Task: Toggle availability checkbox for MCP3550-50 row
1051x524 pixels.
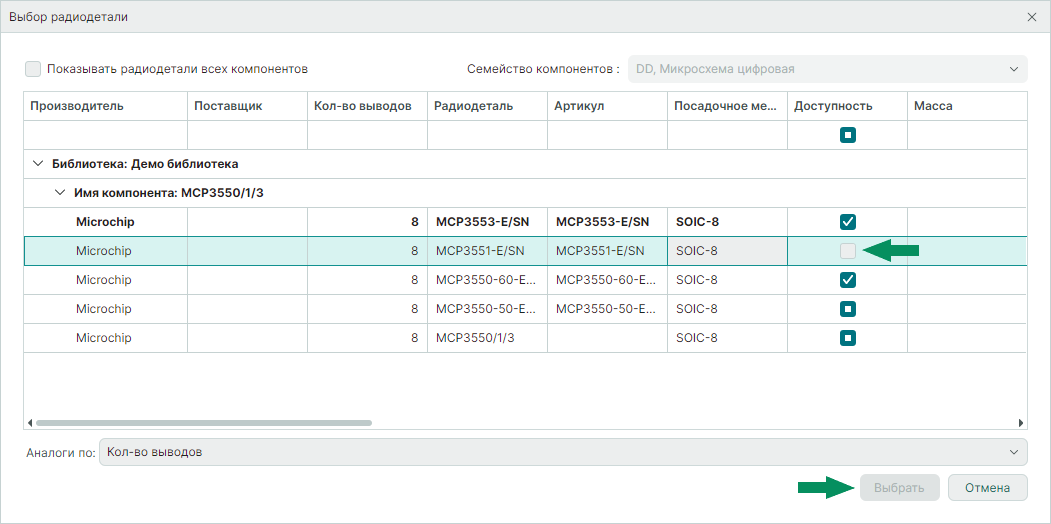Action: pyautogui.click(x=848, y=309)
